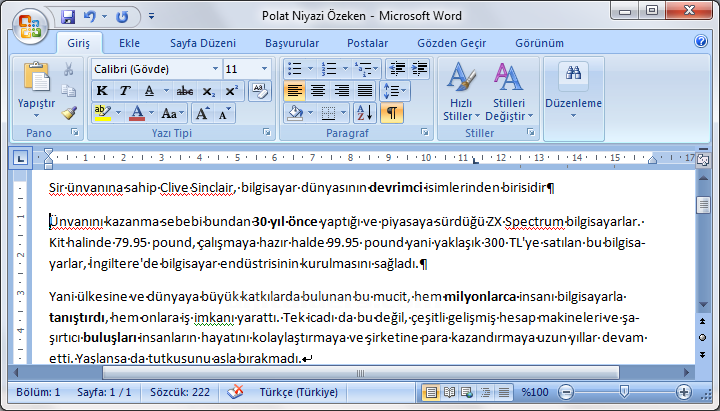
Task: Decrease paragraph indent
Action: [x=397, y=69]
